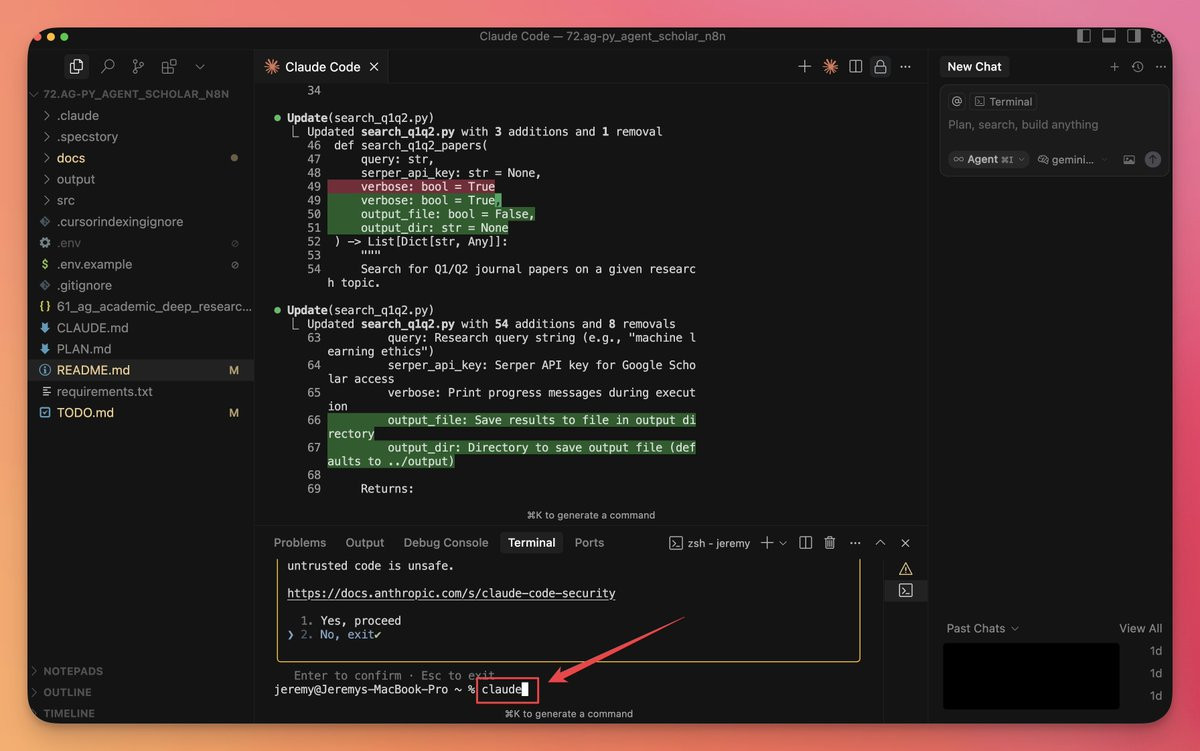Open the Source Control view icon
The height and width of the screenshot is (751, 1200).
click(138, 66)
